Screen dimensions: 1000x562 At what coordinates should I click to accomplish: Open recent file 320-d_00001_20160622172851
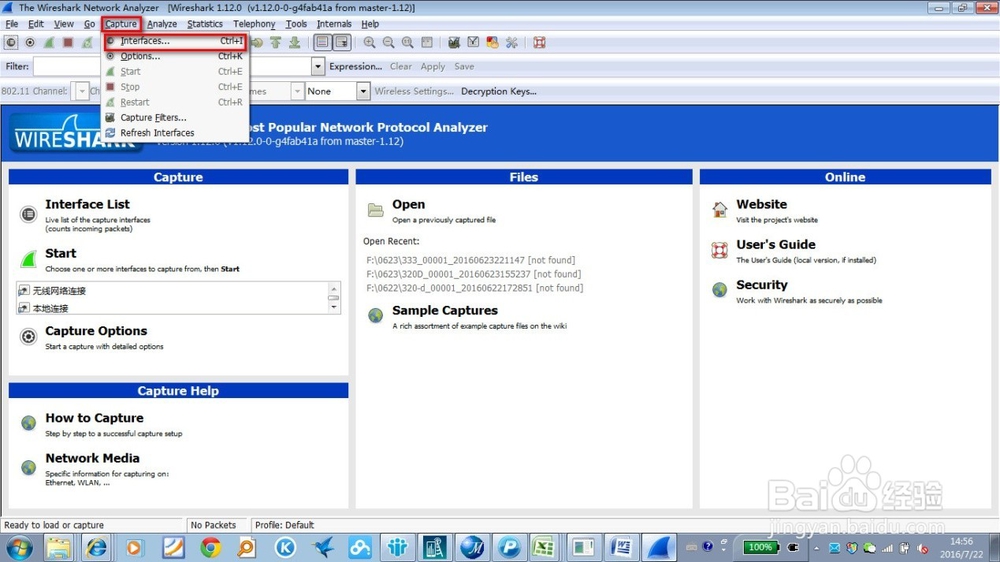[474, 288]
